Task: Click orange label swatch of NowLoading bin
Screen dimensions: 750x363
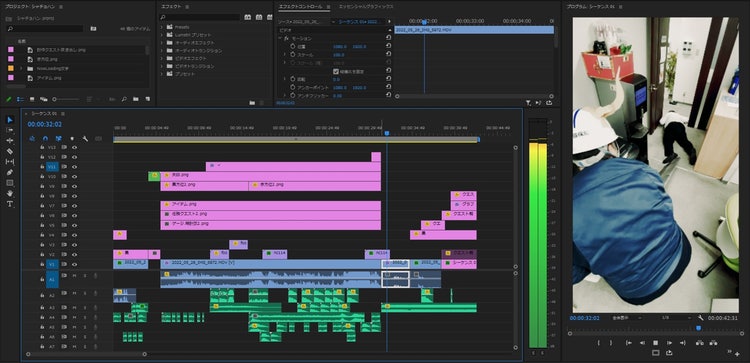Action: [x=11, y=68]
